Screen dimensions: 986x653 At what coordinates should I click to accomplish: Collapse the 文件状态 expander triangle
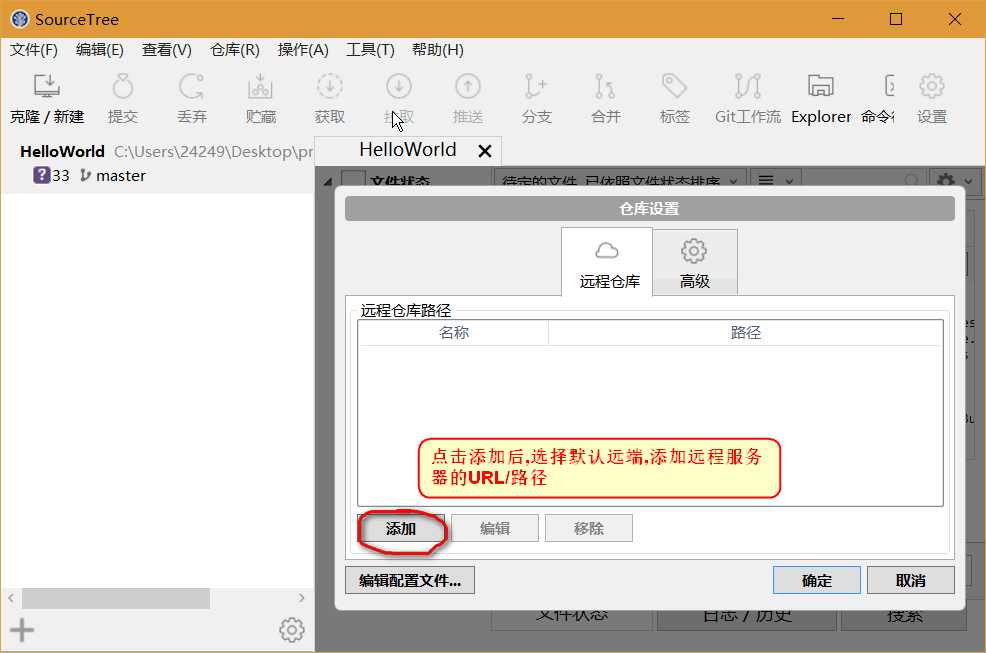328,182
